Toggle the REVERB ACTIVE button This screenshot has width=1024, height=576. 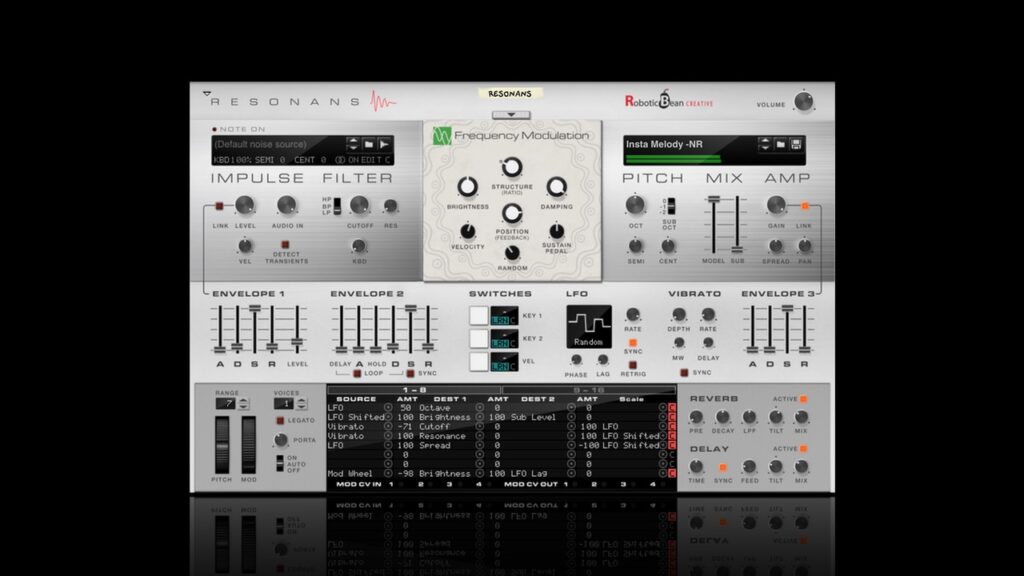click(x=804, y=399)
